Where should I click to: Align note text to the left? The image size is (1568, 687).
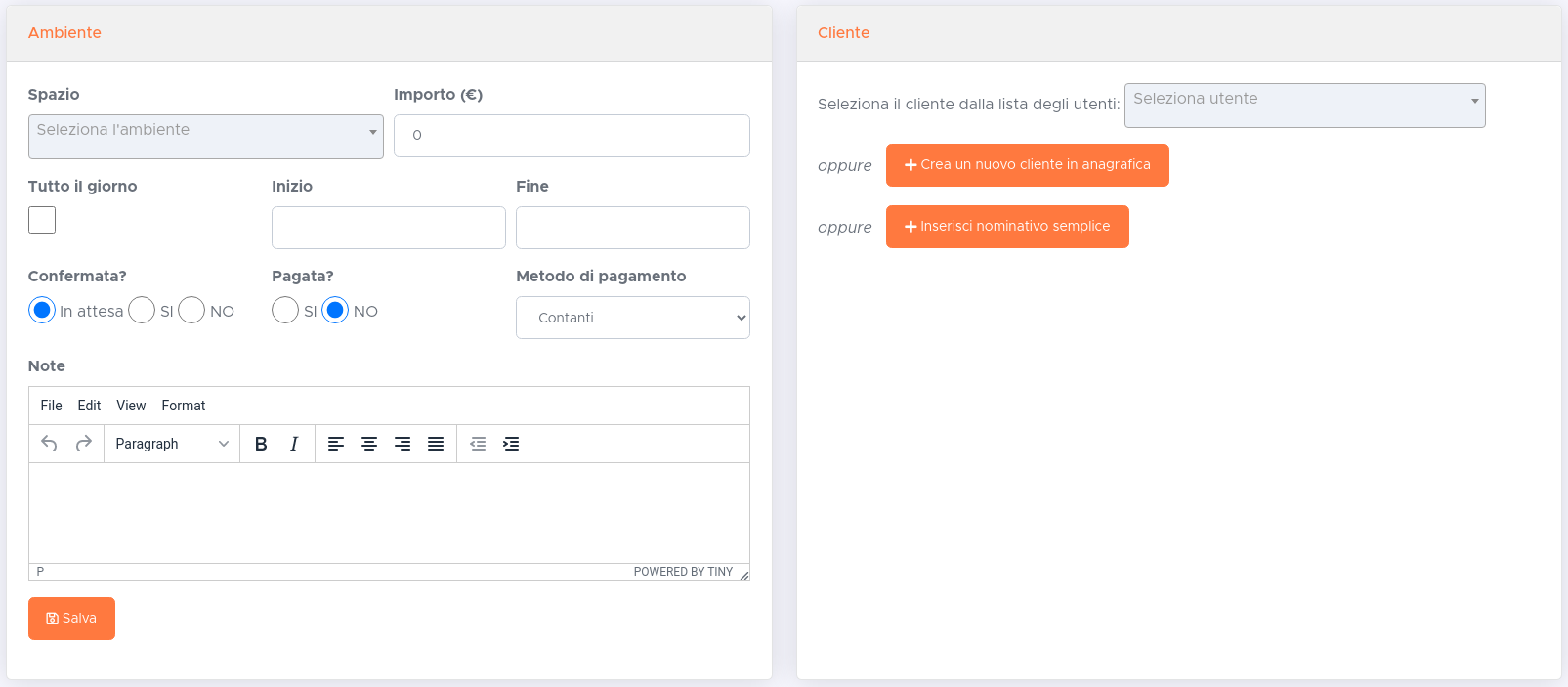(x=336, y=444)
